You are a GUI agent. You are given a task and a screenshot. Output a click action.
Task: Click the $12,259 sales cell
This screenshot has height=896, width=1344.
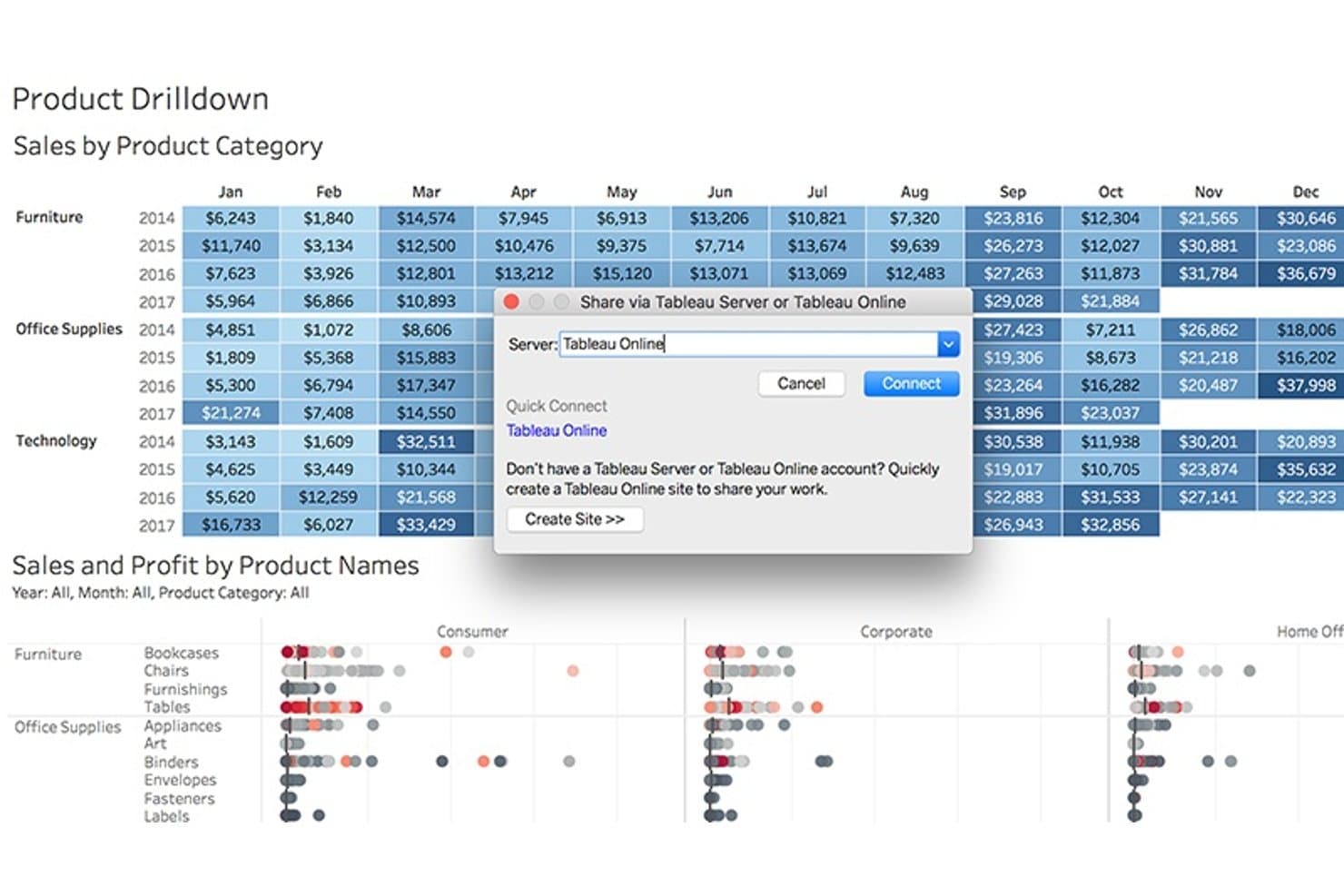pos(329,497)
